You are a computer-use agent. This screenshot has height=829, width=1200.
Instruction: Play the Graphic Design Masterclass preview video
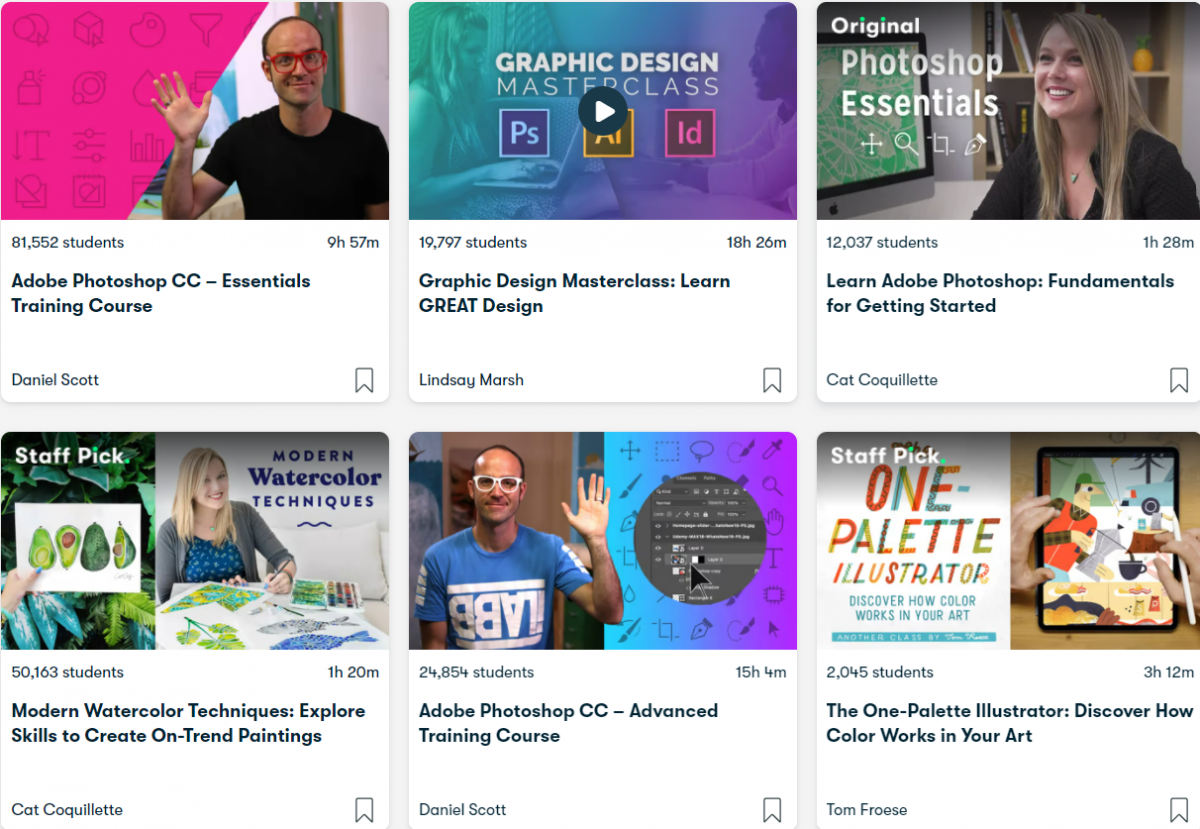point(603,111)
